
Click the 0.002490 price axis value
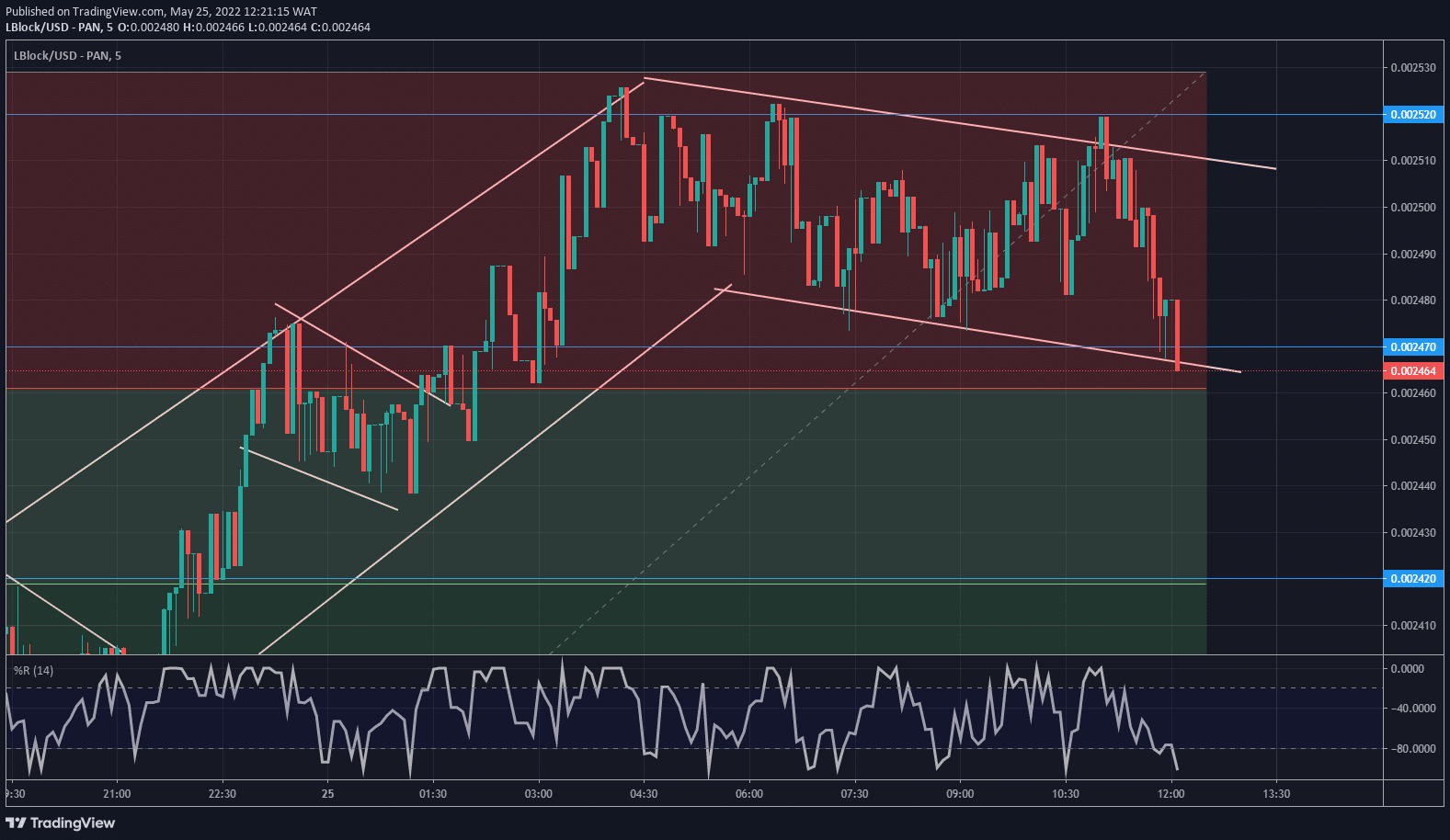1413,255
